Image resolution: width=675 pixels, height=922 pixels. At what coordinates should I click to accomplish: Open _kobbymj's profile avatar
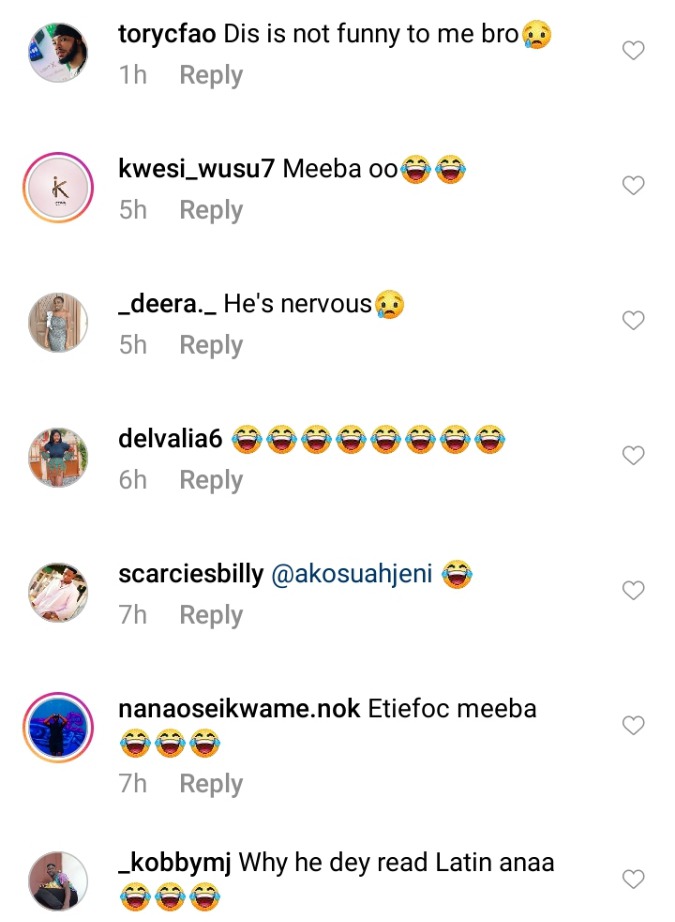pos(59,879)
